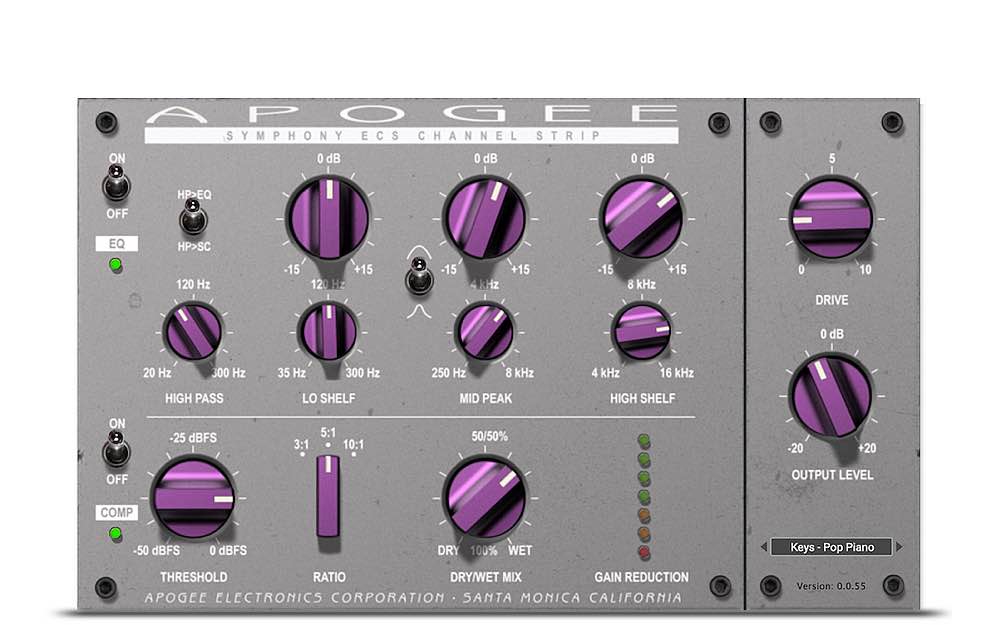Click the DRY/WET MIX label
The width and height of the screenshot is (1000, 625).
485,577
